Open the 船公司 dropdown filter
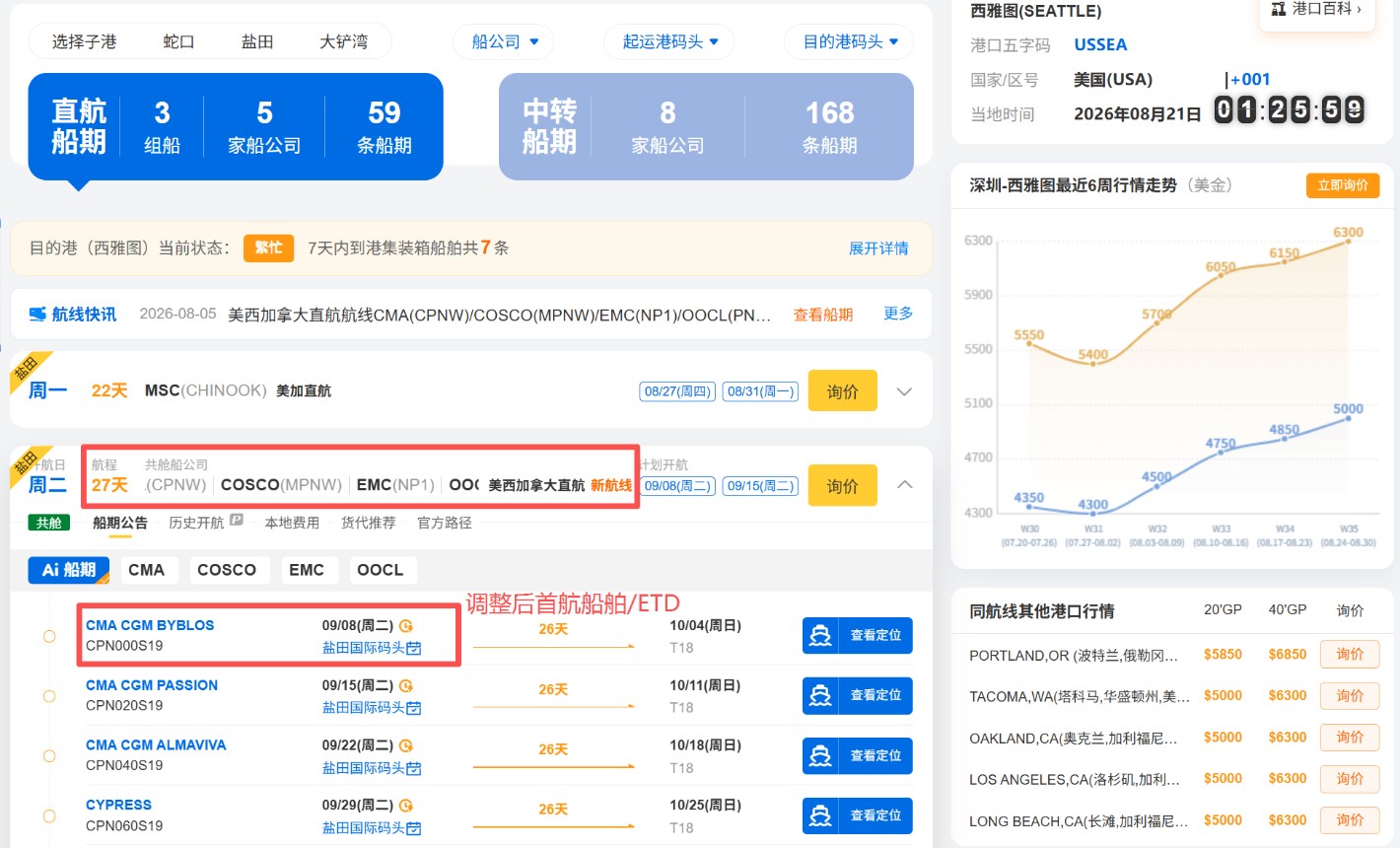1400x848 pixels. pos(505,41)
